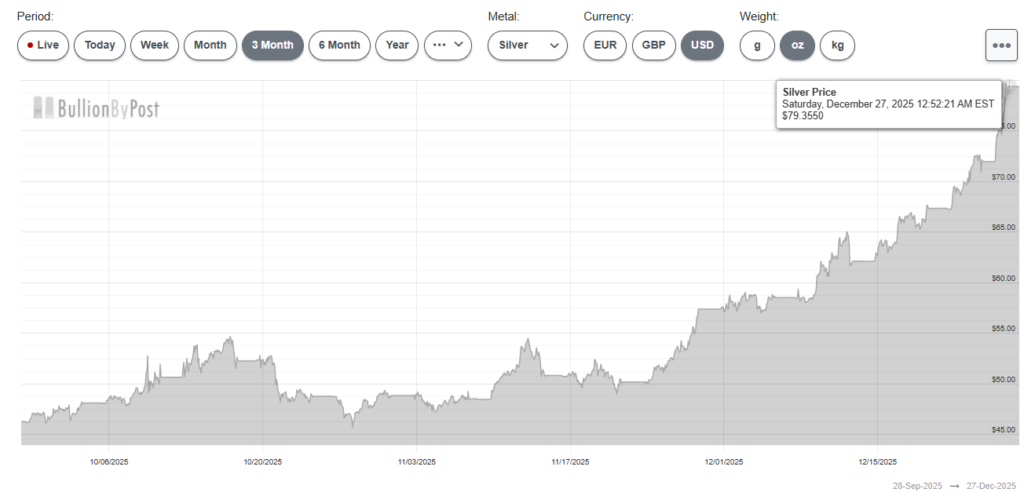
Task: Switch currency to EUR
Action: [605, 45]
